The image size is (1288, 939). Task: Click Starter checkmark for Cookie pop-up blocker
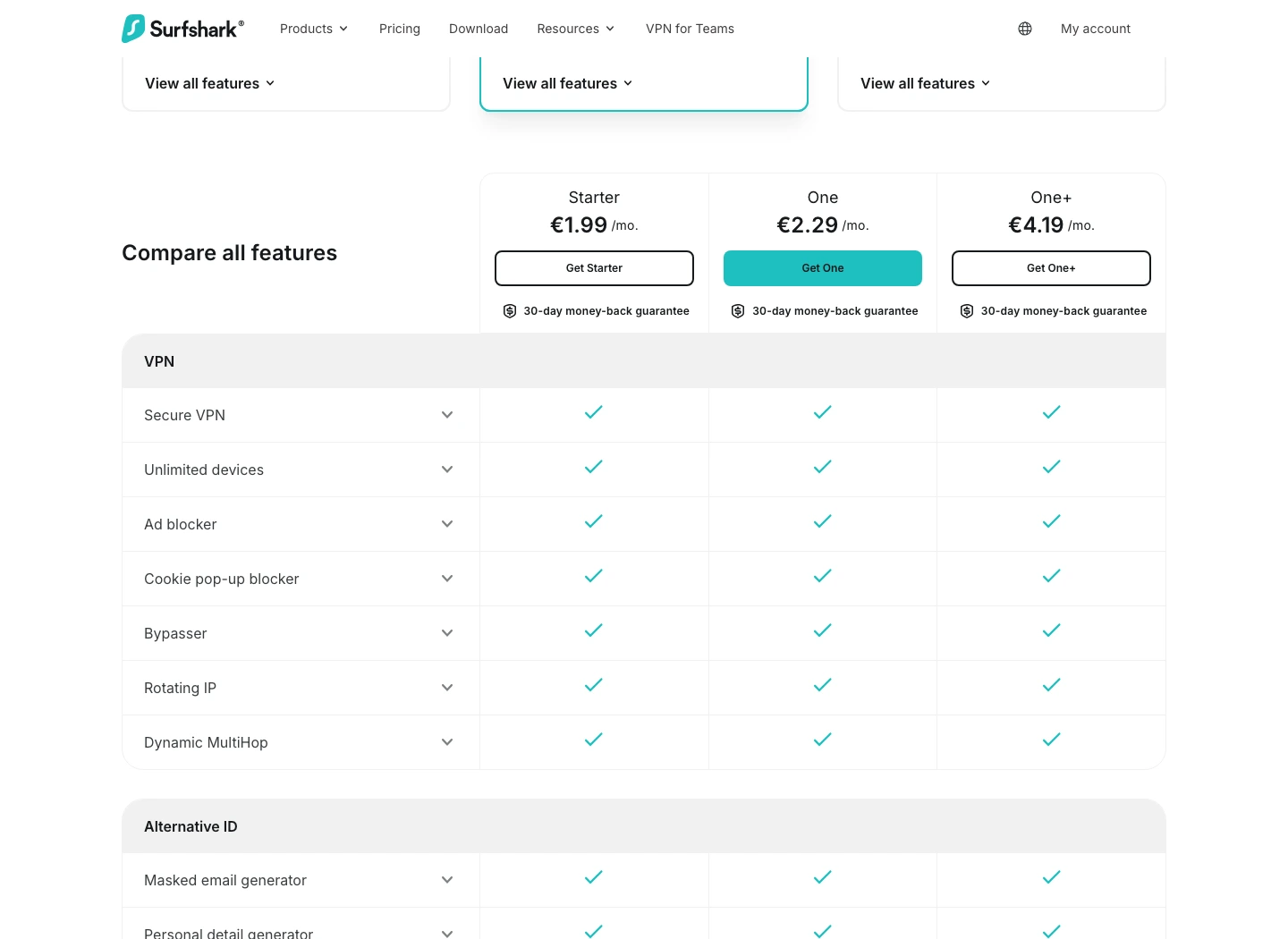click(x=594, y=576)
